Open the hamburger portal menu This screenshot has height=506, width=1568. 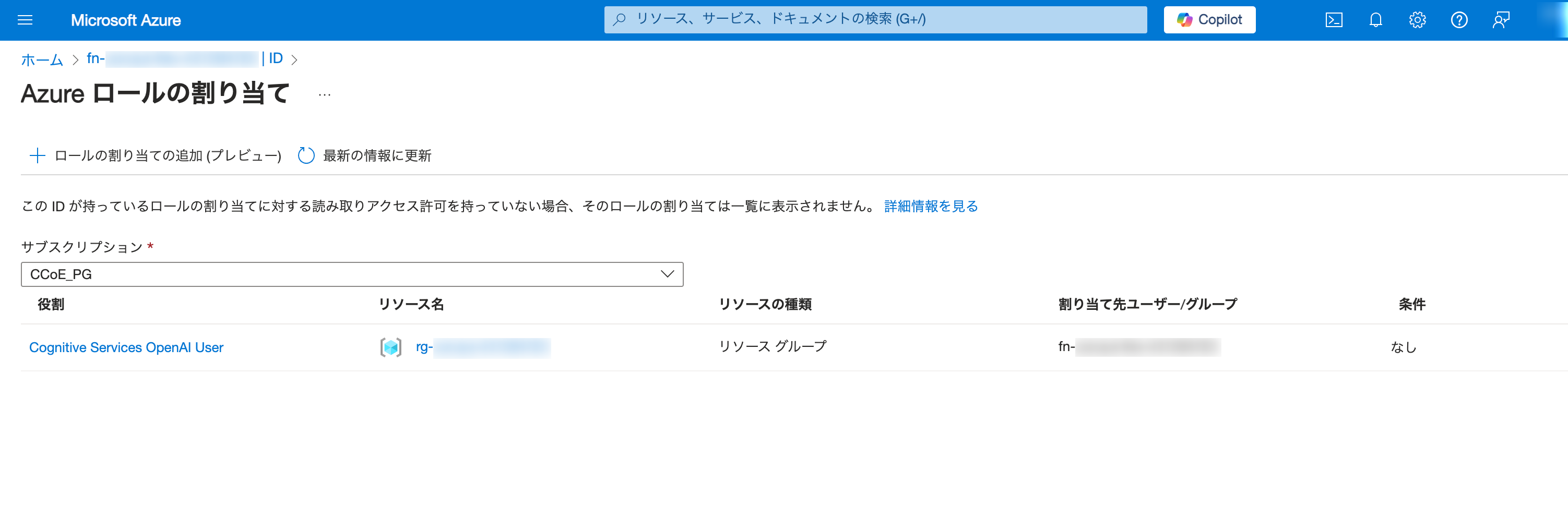click(x=25, y=20)
